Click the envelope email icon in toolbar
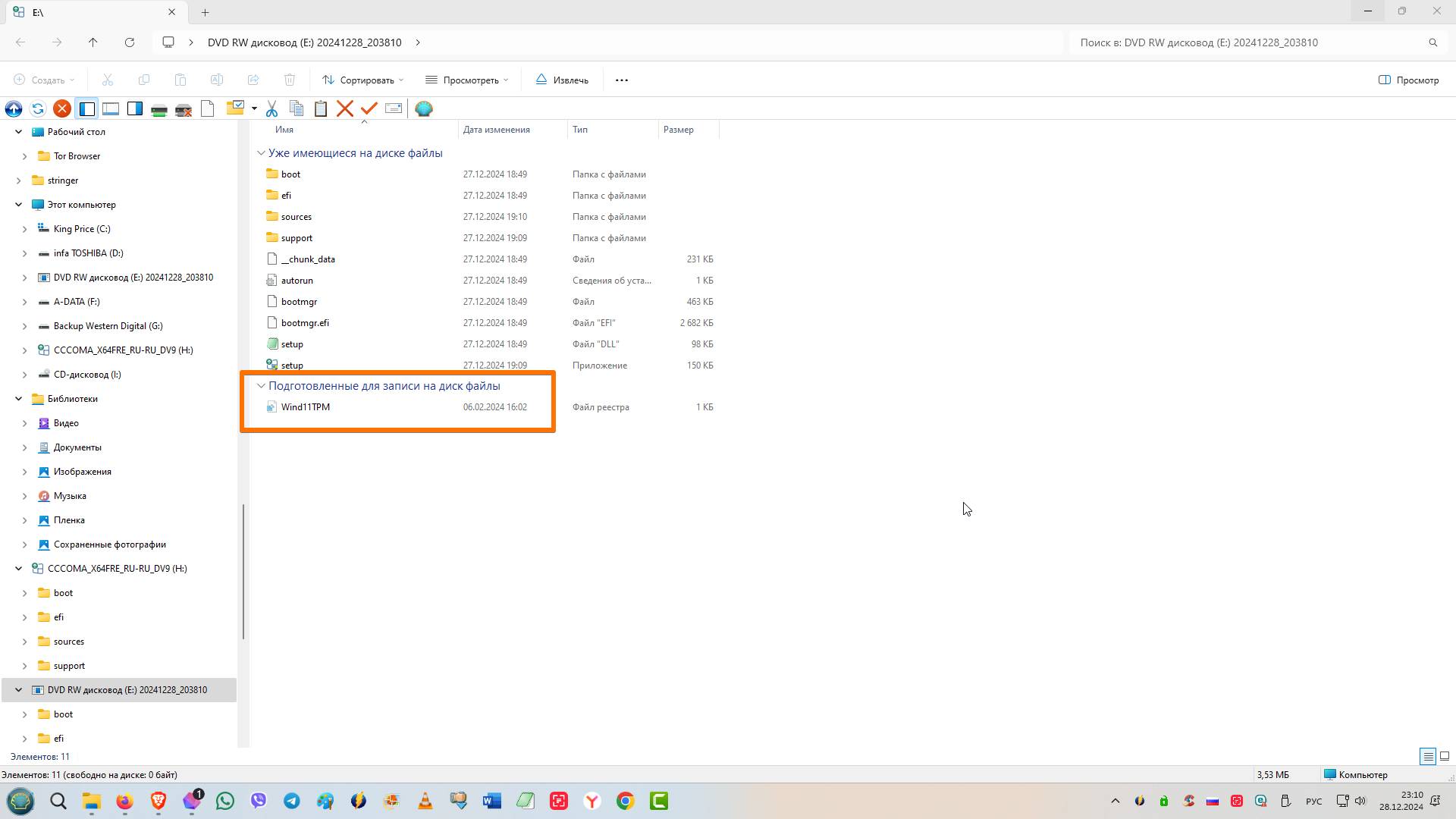1456x819 pixels. (394, 109)
